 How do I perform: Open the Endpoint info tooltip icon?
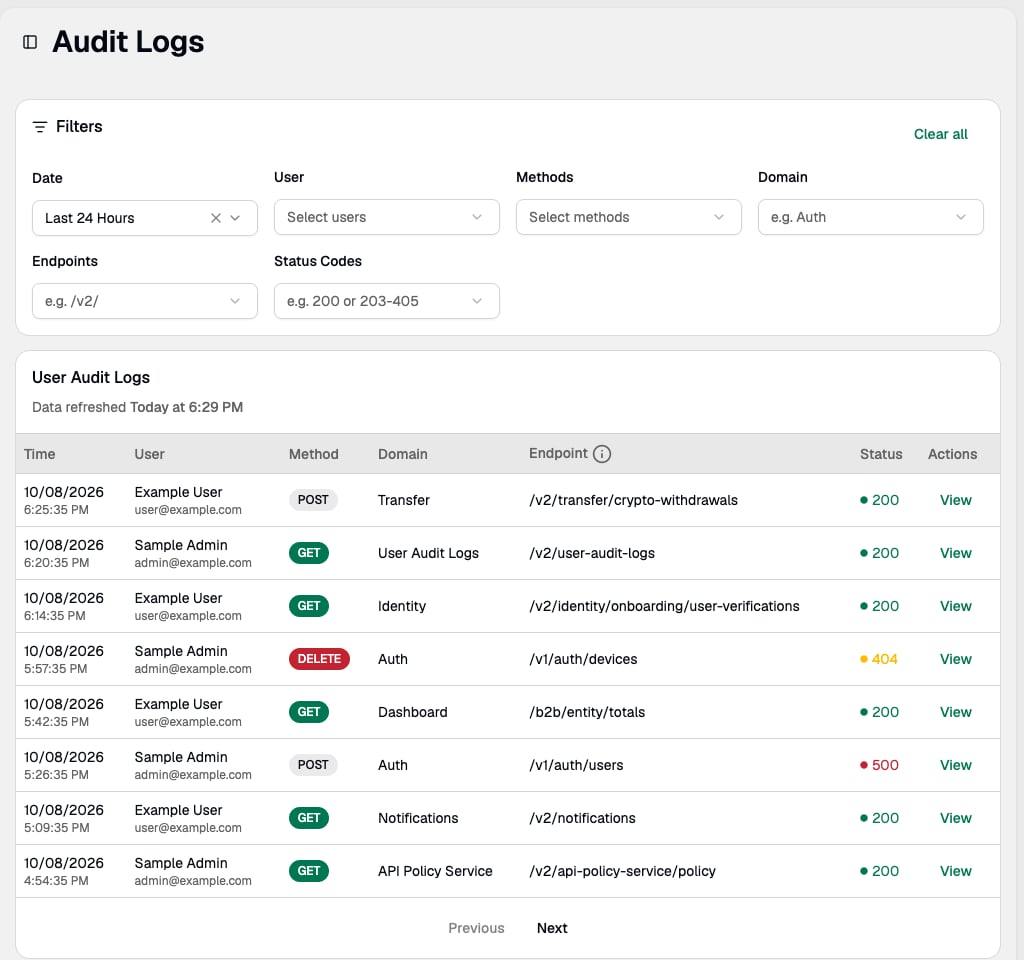[x=601, y=454]
